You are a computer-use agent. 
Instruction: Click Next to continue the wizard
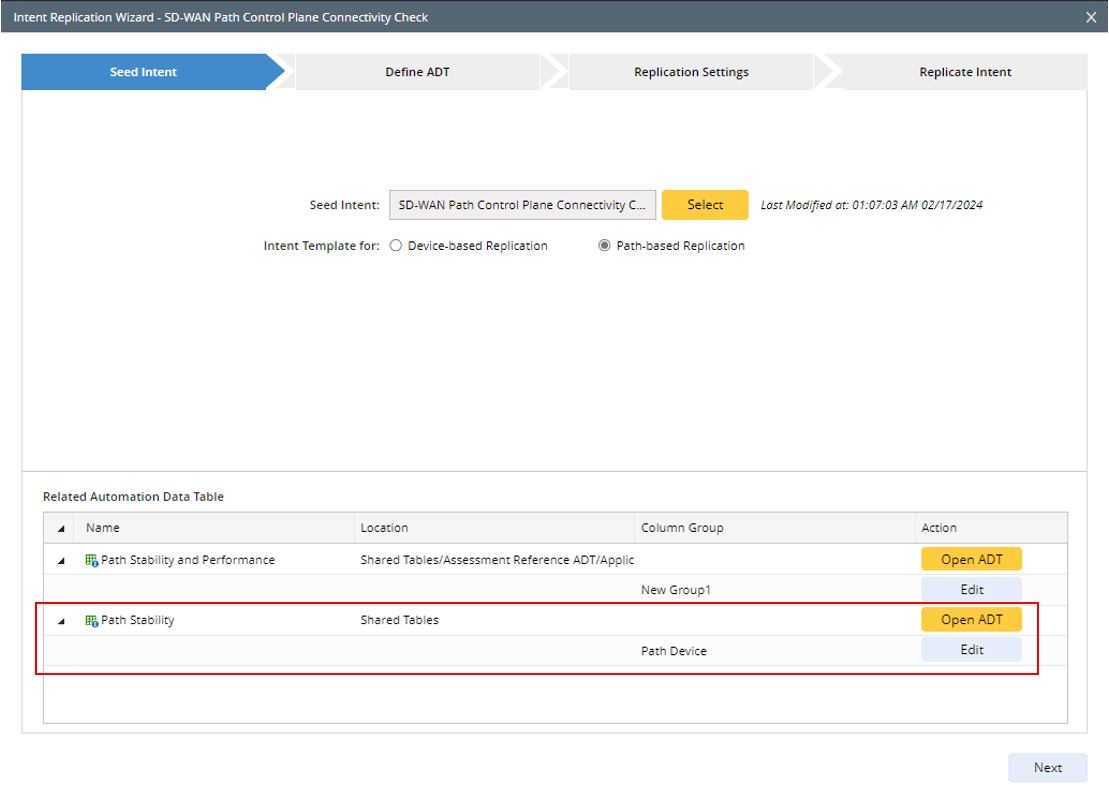pos(1048,767)
